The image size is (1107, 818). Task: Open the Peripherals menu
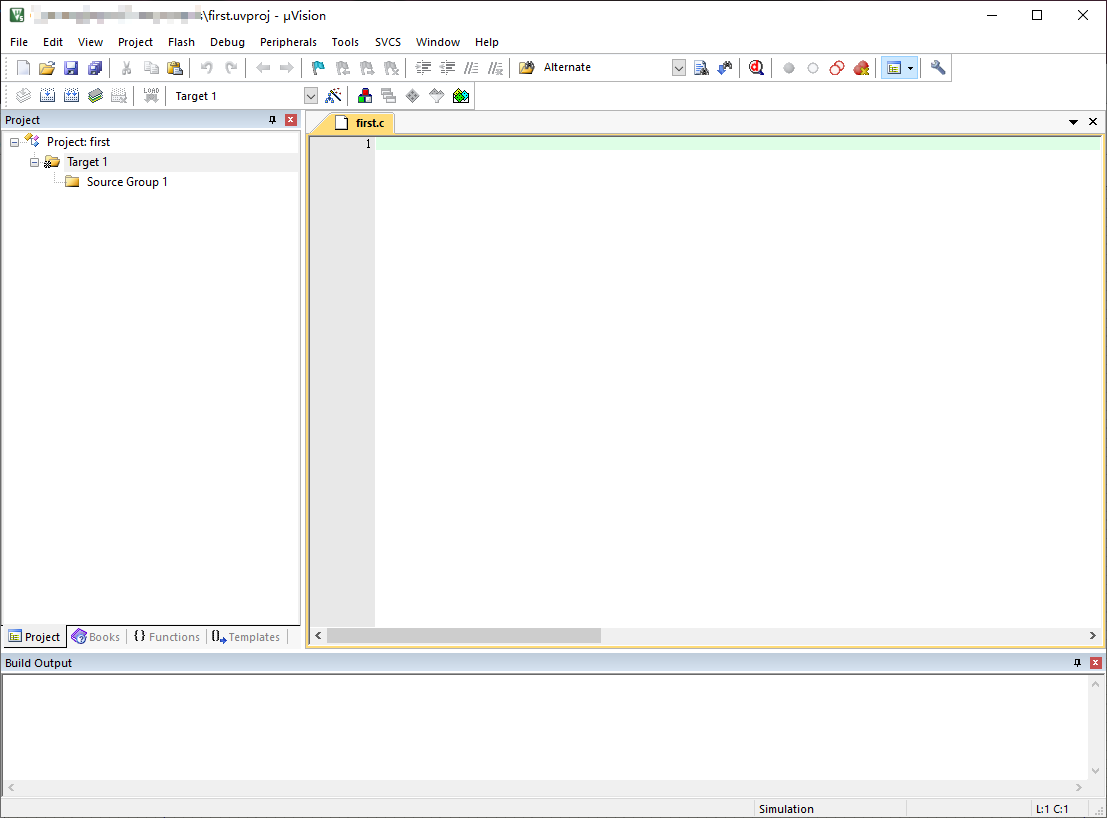[x=288, y=42]
